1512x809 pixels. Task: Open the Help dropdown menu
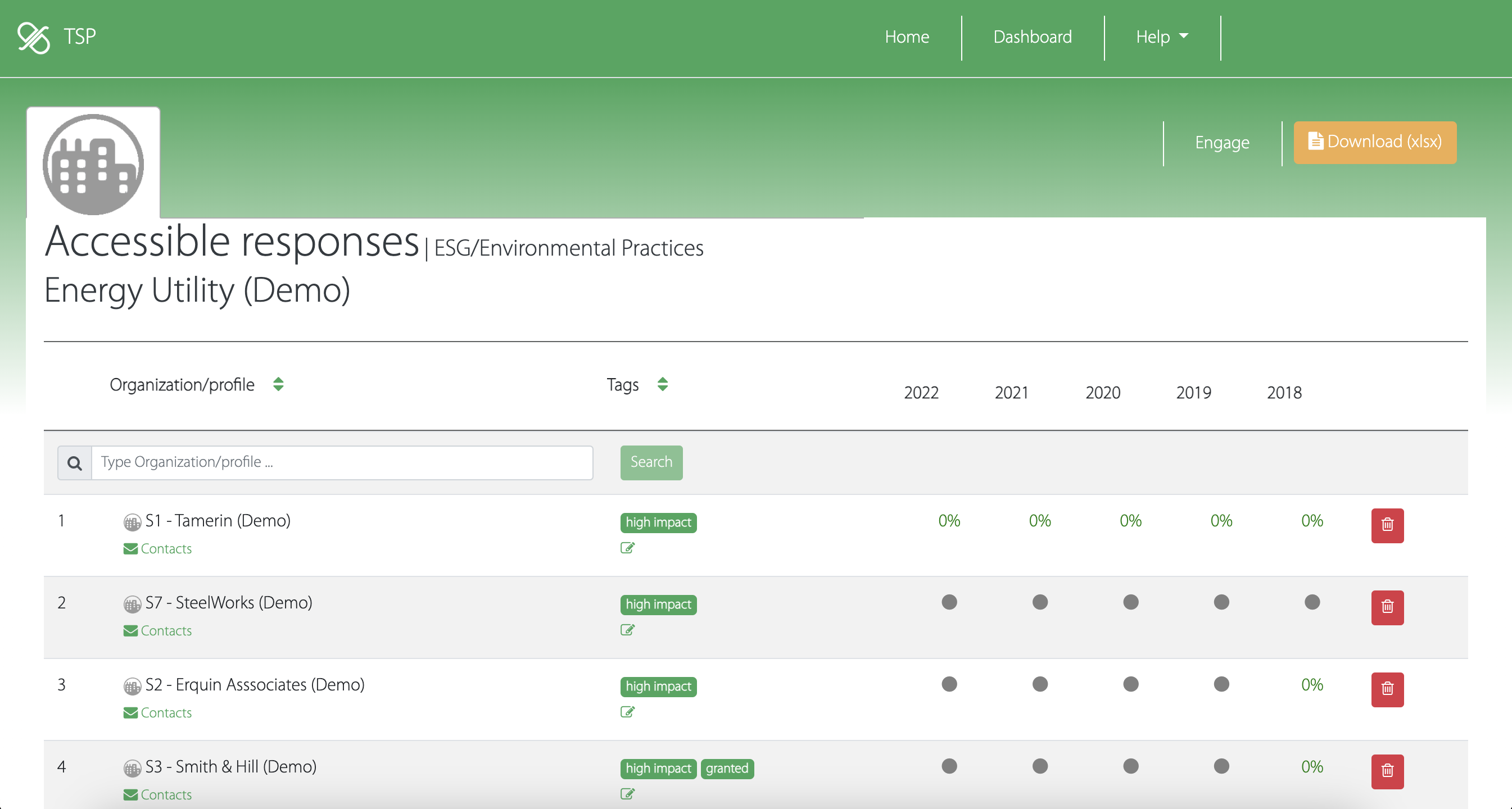coord(1161,37)
